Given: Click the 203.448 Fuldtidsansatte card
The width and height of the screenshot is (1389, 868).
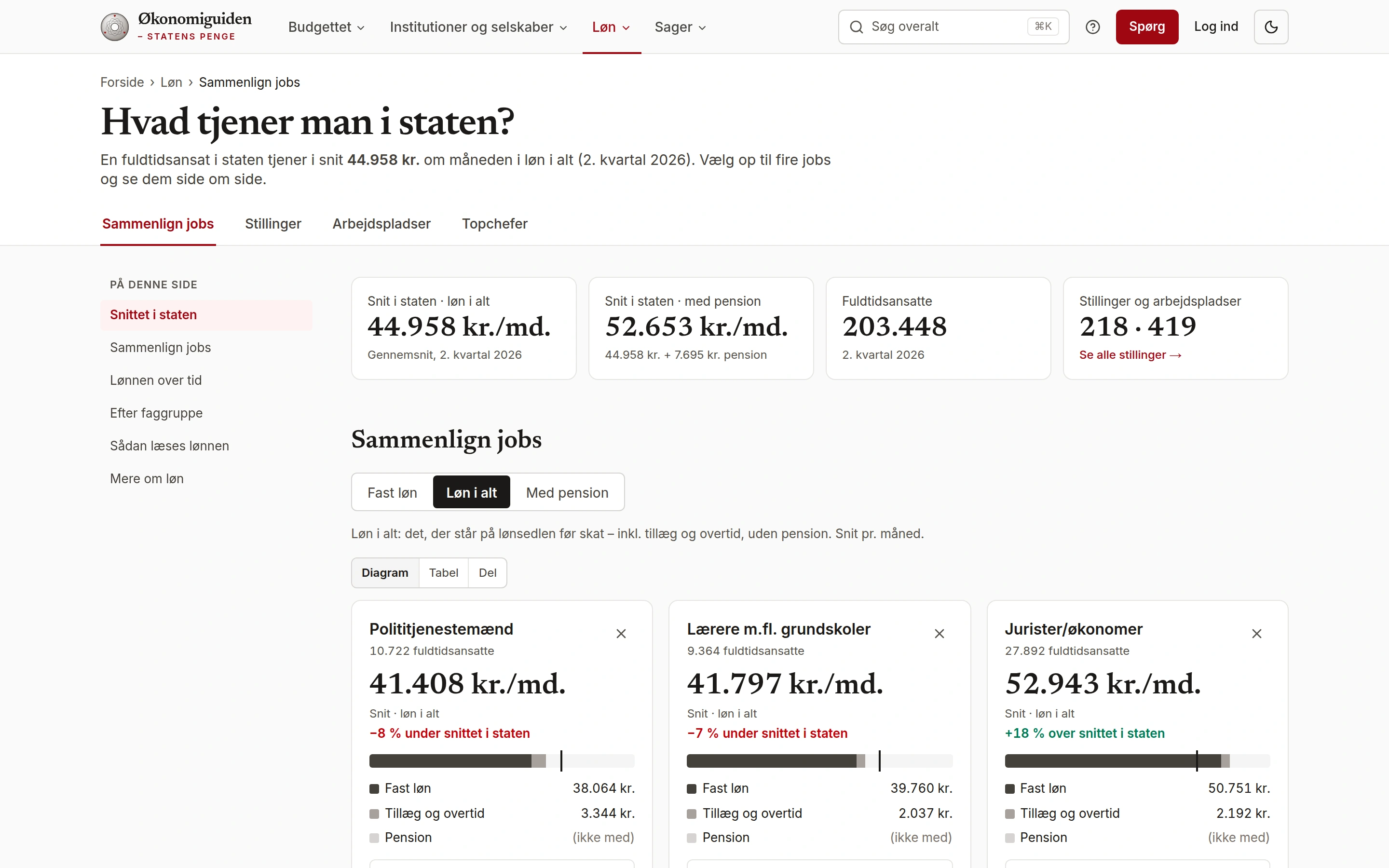Looking at the screenshot, I should (938, 328).
